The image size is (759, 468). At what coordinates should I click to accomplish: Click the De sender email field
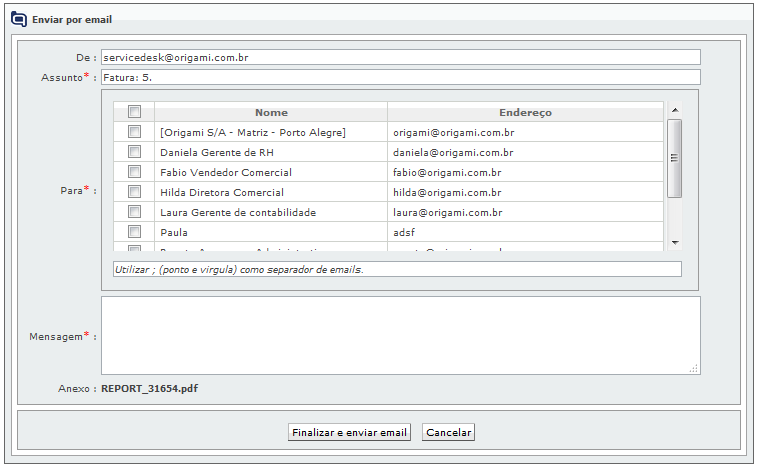400,58
